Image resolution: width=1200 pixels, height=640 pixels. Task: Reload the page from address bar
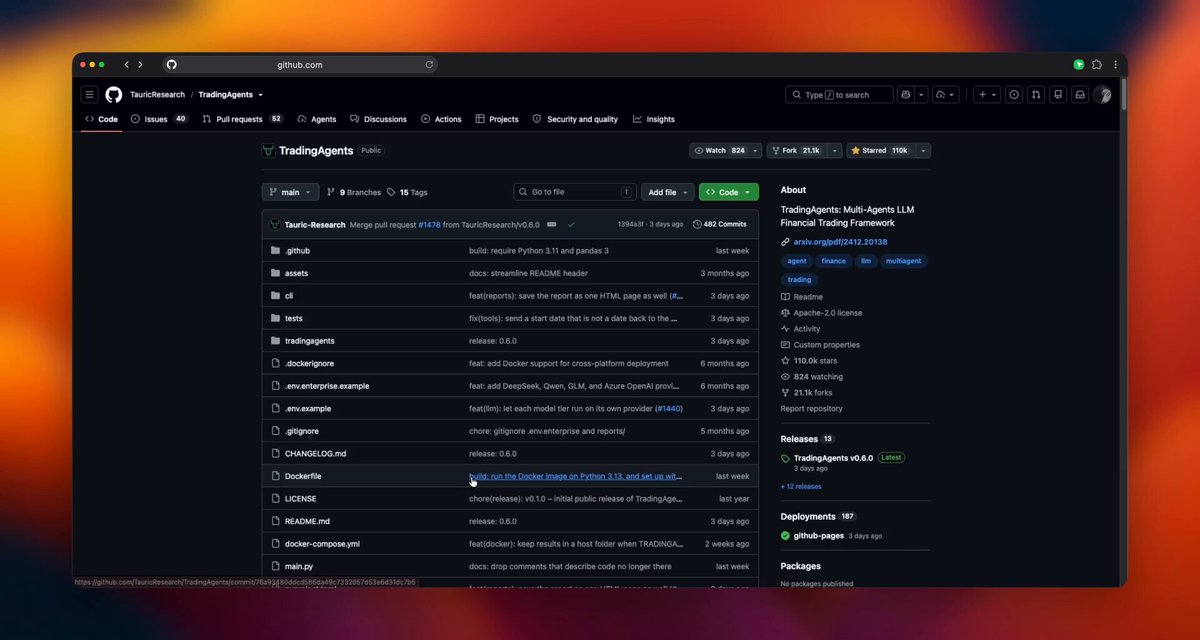[429, 65]
